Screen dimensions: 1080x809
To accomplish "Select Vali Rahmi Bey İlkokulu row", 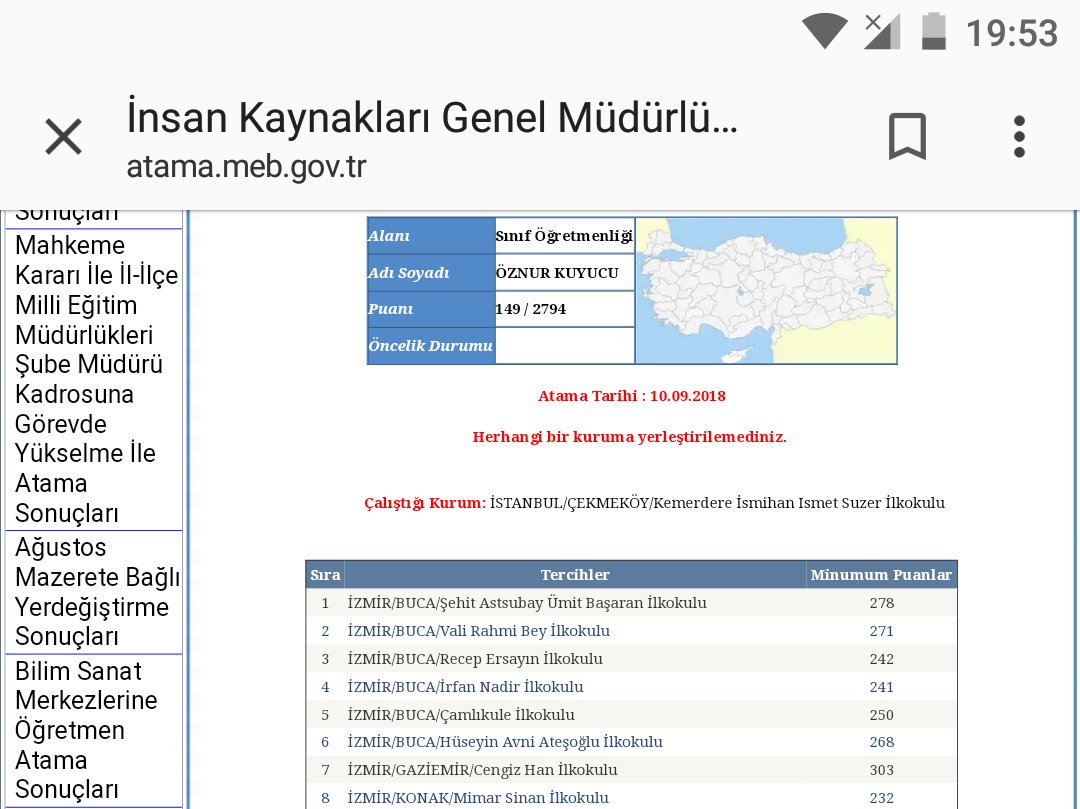I will pyautogui.click(x=632, y=631).
